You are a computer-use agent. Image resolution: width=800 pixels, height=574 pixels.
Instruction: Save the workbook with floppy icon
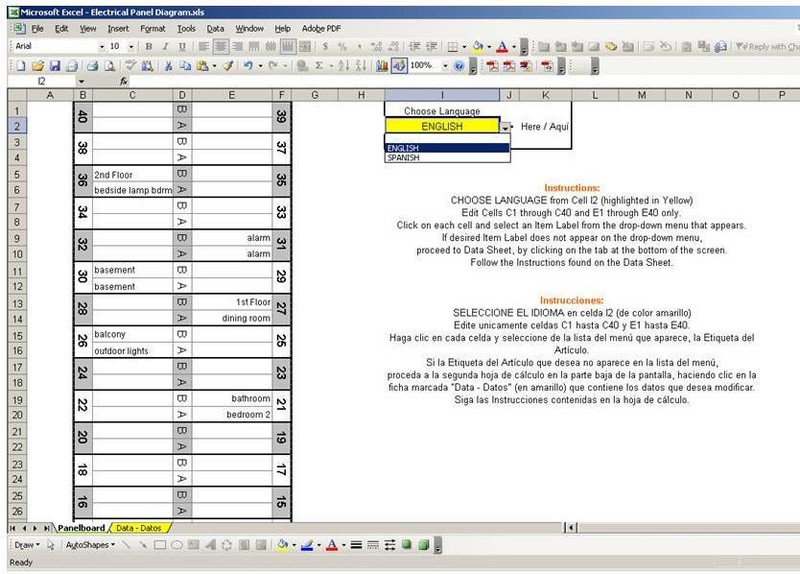pos(55,66)
